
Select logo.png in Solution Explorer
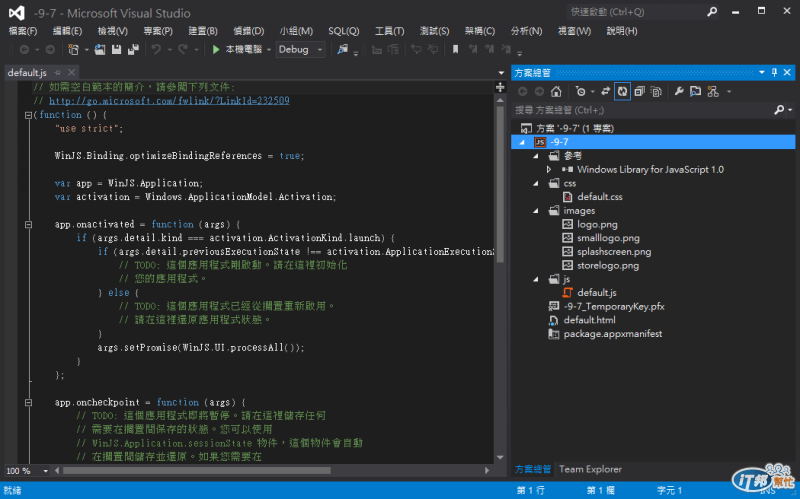597,224
